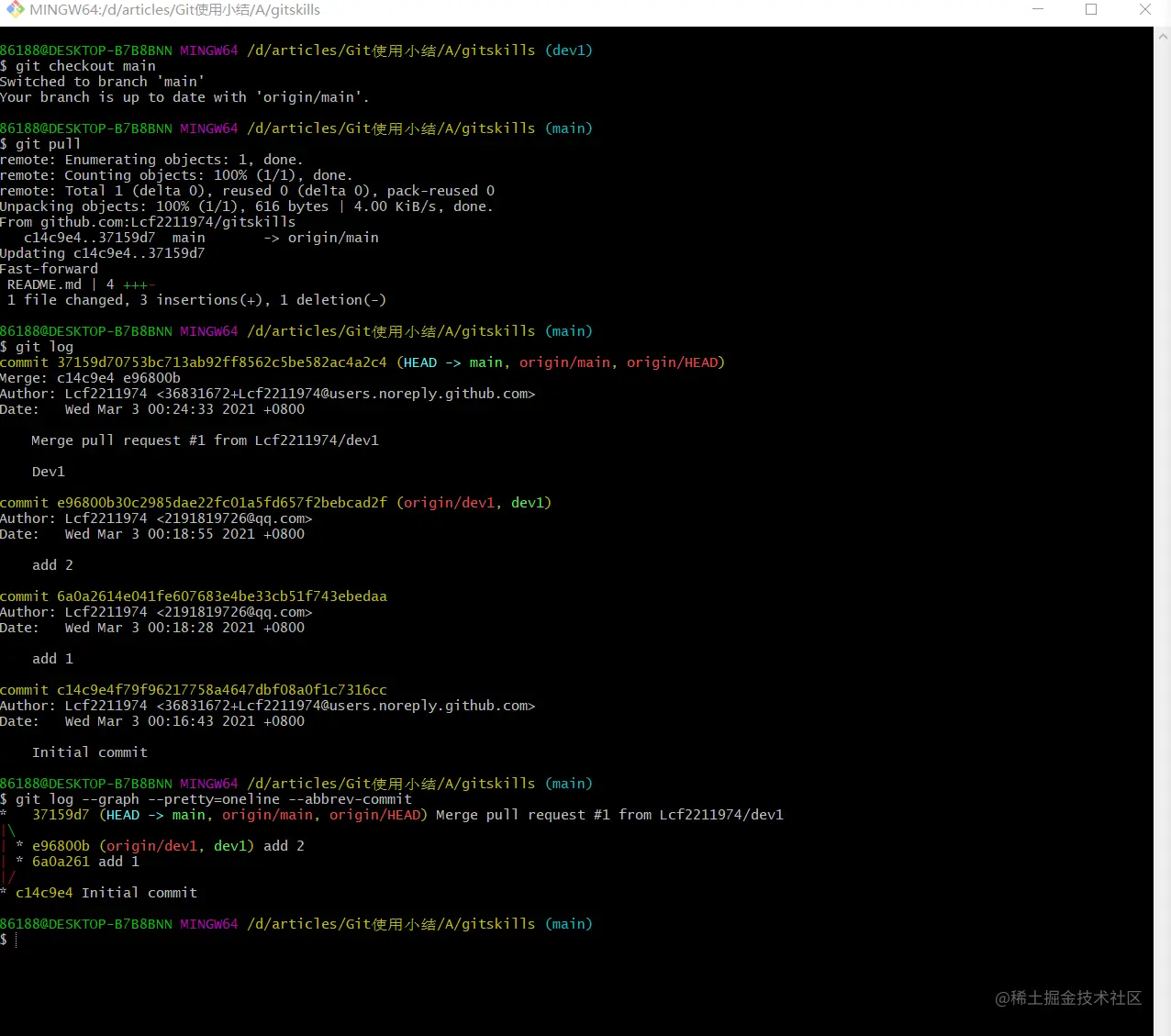
Task: Click the 'add 1' commit message in git log
Action: pyautogui.click(x=52, y=659)
